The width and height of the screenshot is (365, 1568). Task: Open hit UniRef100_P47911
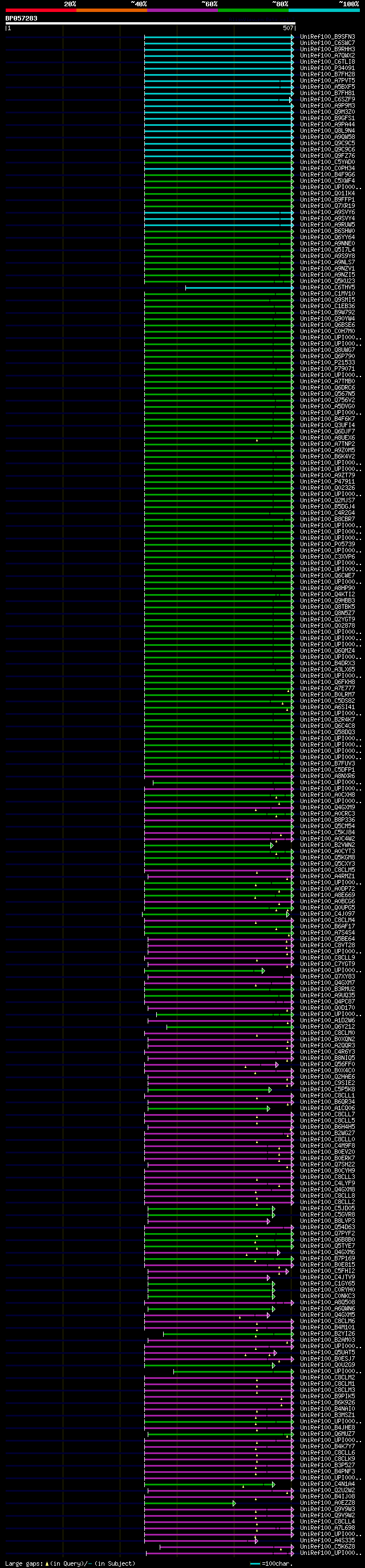(x=327, y=481)
